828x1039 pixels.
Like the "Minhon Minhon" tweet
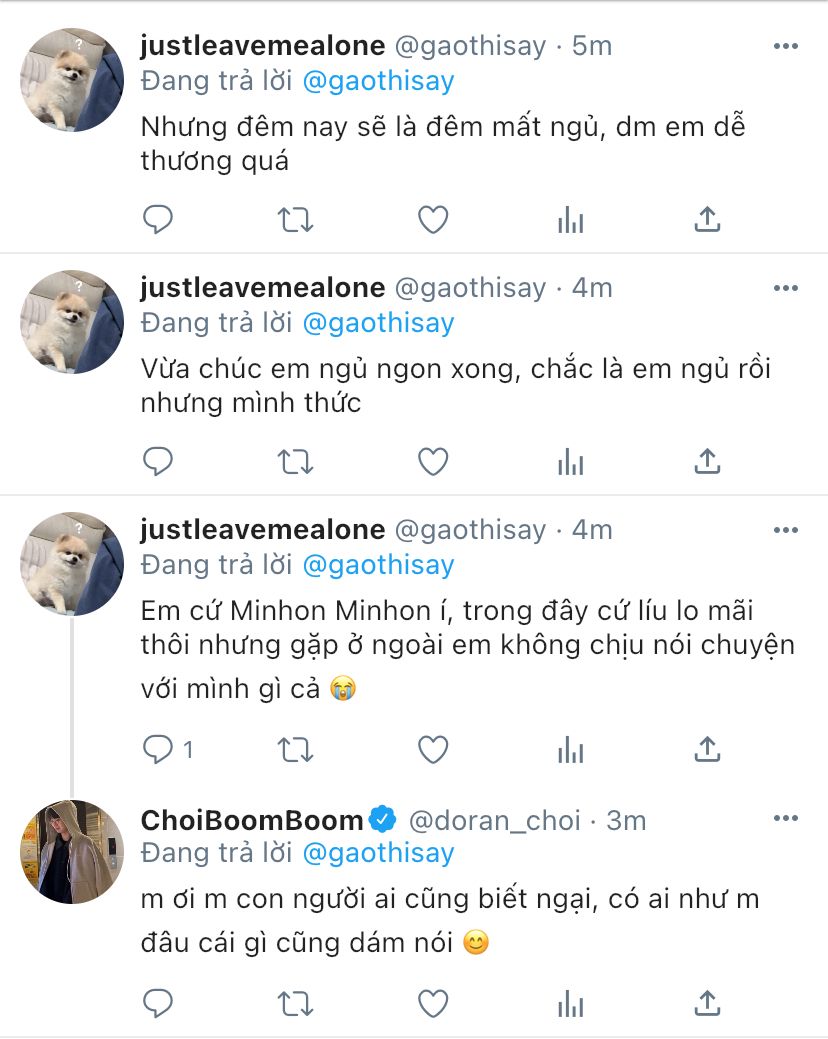432,748
